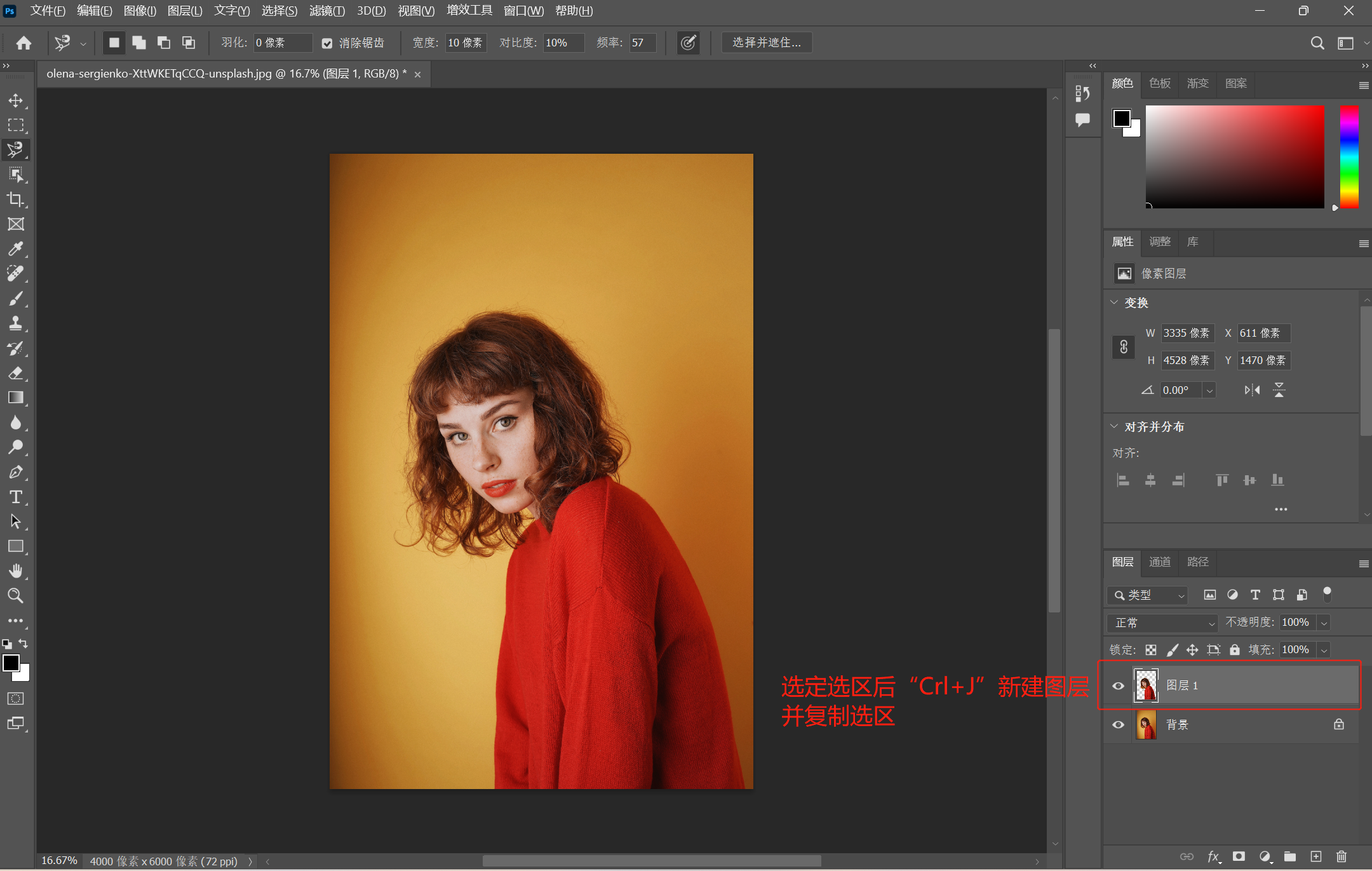Image resolution: width=1372 pixels, height=871 pixels.
Task: Click Subtract from selection mode button
Action: click(164, 43)
